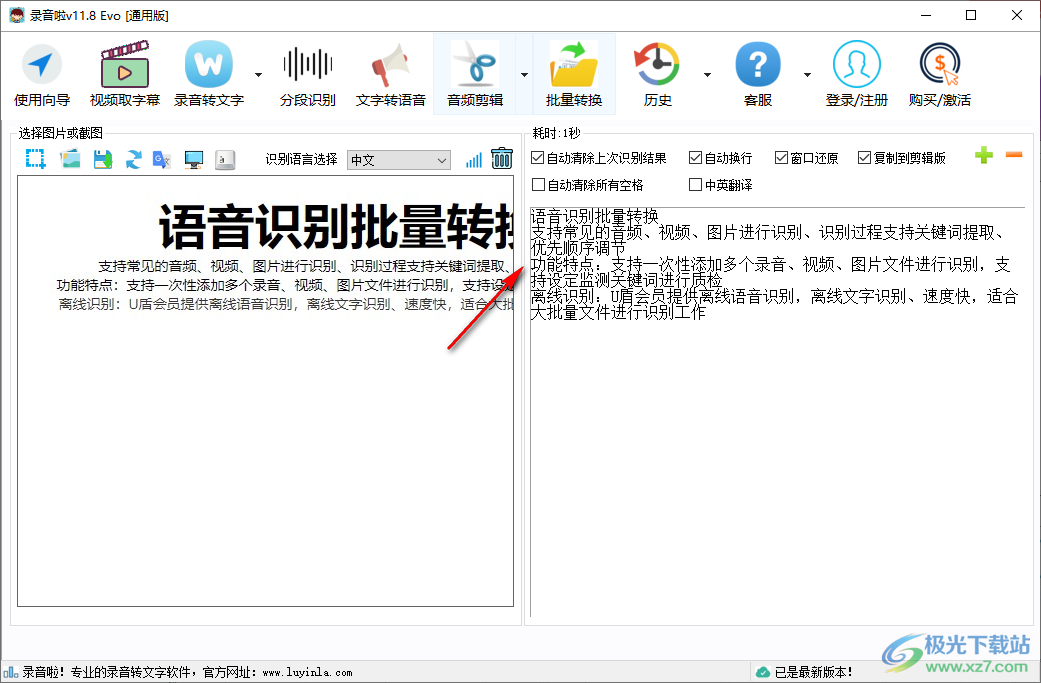Viewport: 1041px width, 683px height.
Task: Open 批量转换 batch conversion
Action: tap(574, 74)
